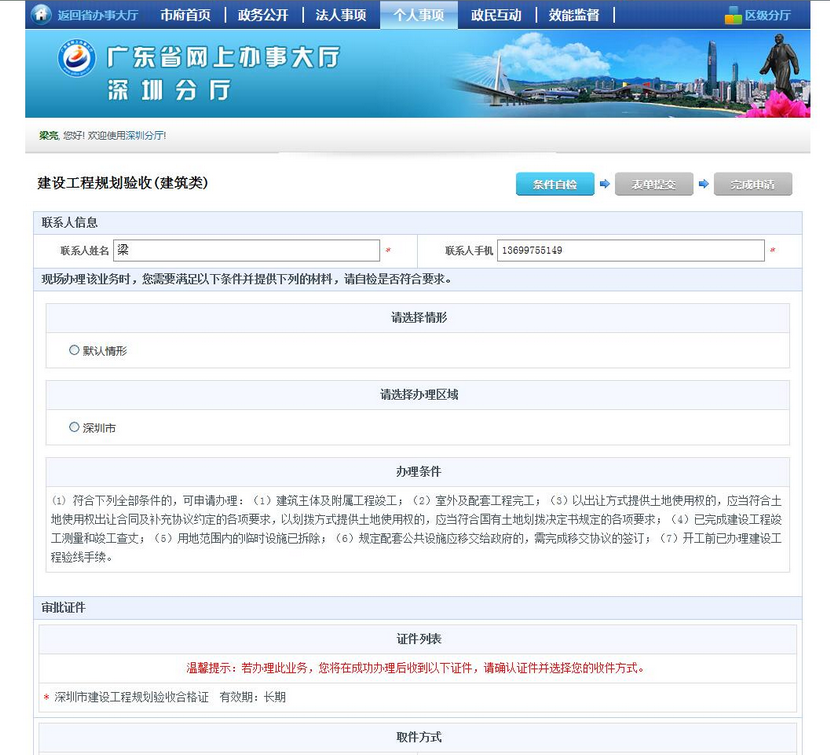Select the 深圳市 radio button
This screenshot has height=755, width=830.
click(74, 427)
